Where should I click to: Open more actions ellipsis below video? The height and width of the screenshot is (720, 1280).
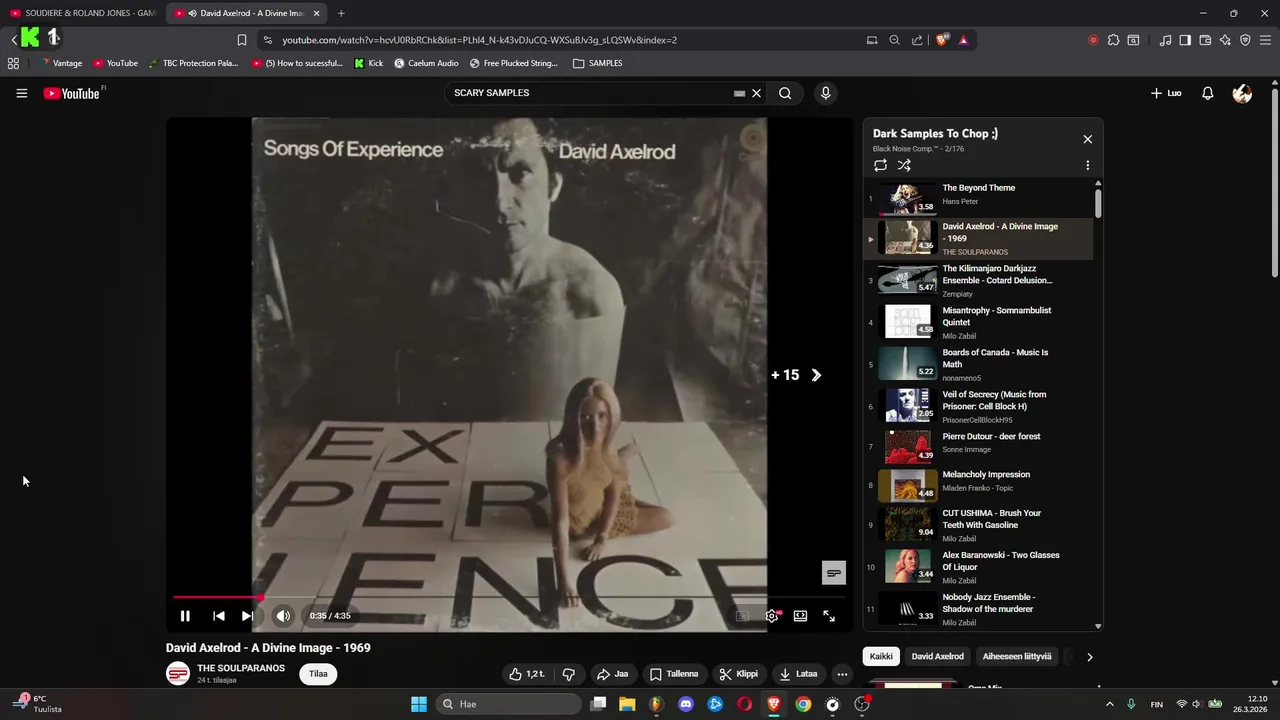(842, 674)
